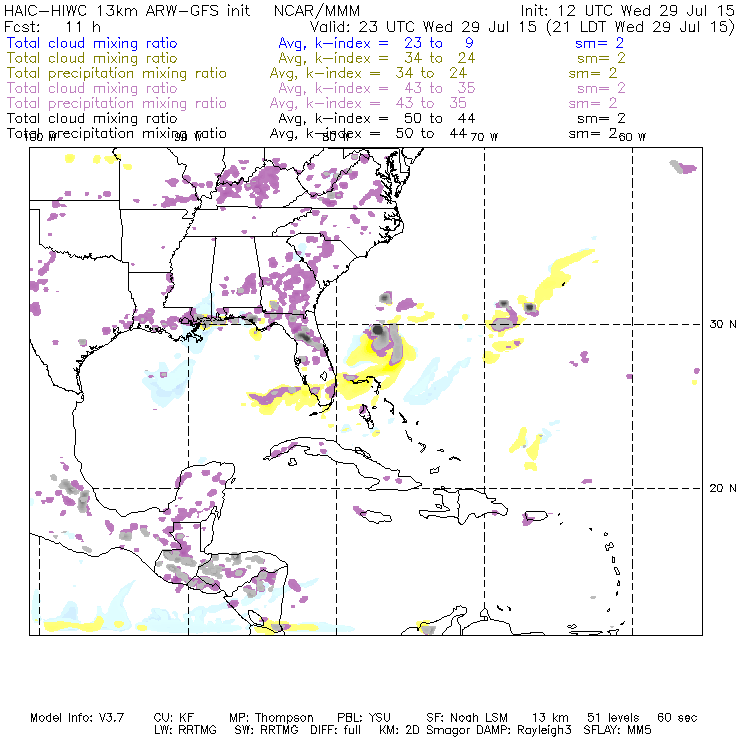Viewport: 740px width, 740px height.
Task: Select the DIFF: full label
Action: click(336, 730)
